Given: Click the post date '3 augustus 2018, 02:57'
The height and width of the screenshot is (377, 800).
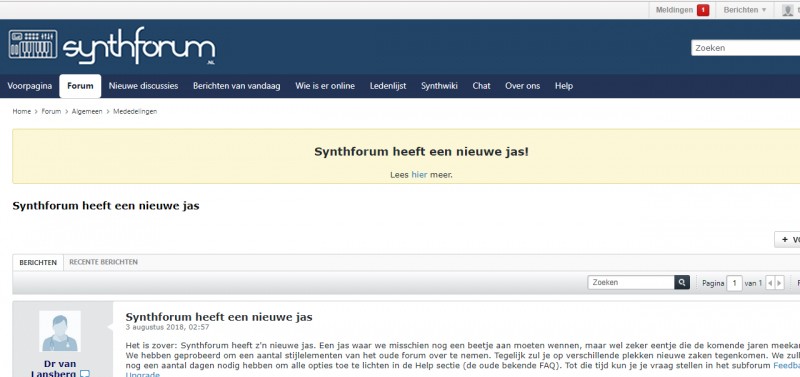Looking at the screenshot, I should (x=167, y=327).
